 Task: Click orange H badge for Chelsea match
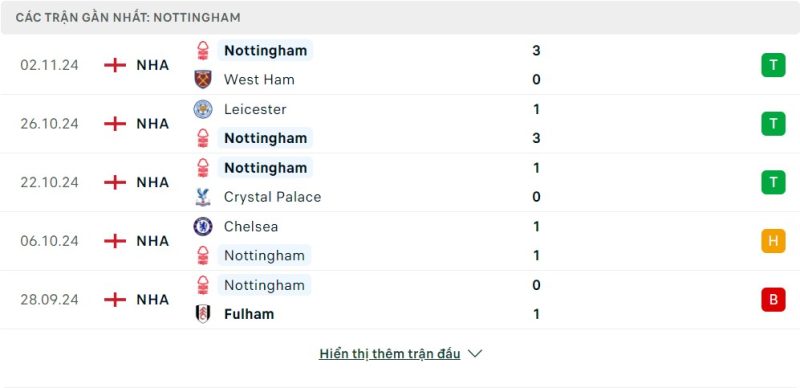(773, 240)
